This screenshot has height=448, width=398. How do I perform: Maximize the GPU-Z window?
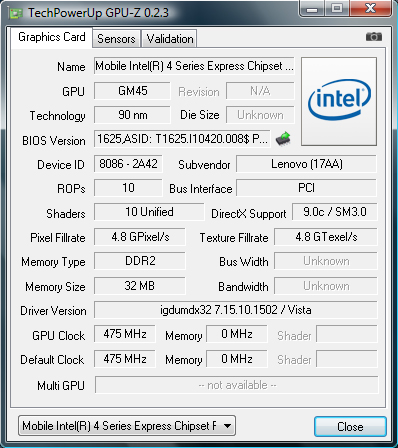point(337,8)
